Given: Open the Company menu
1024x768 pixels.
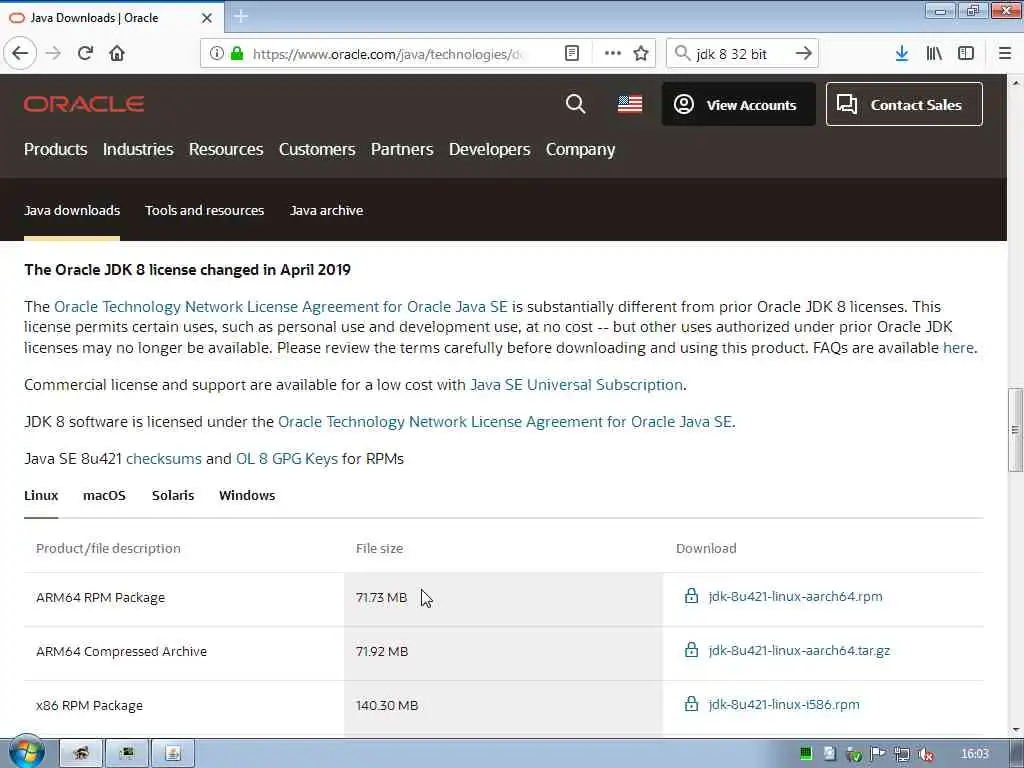Looking at the screenshot, I should 581,150.
